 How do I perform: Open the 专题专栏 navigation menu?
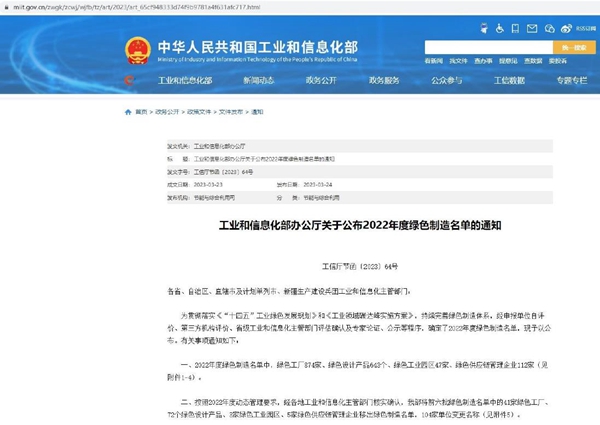pyautogui.click(x=572, y=80)
